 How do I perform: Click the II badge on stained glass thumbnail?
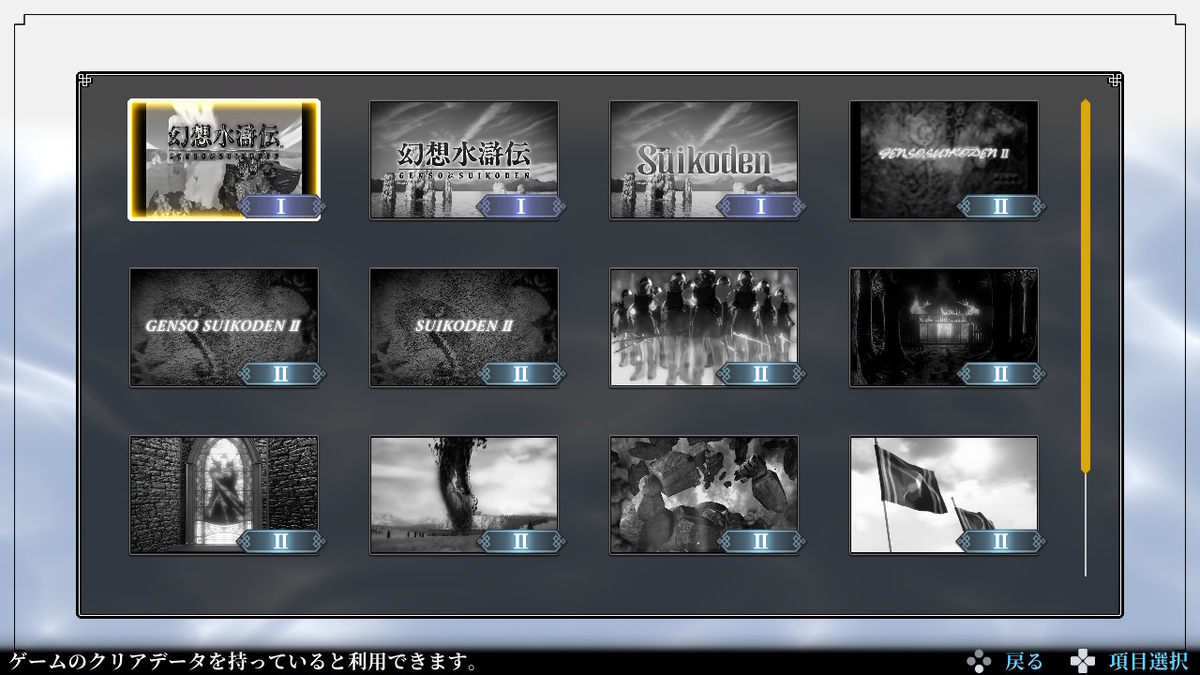(x=281, y=541)
